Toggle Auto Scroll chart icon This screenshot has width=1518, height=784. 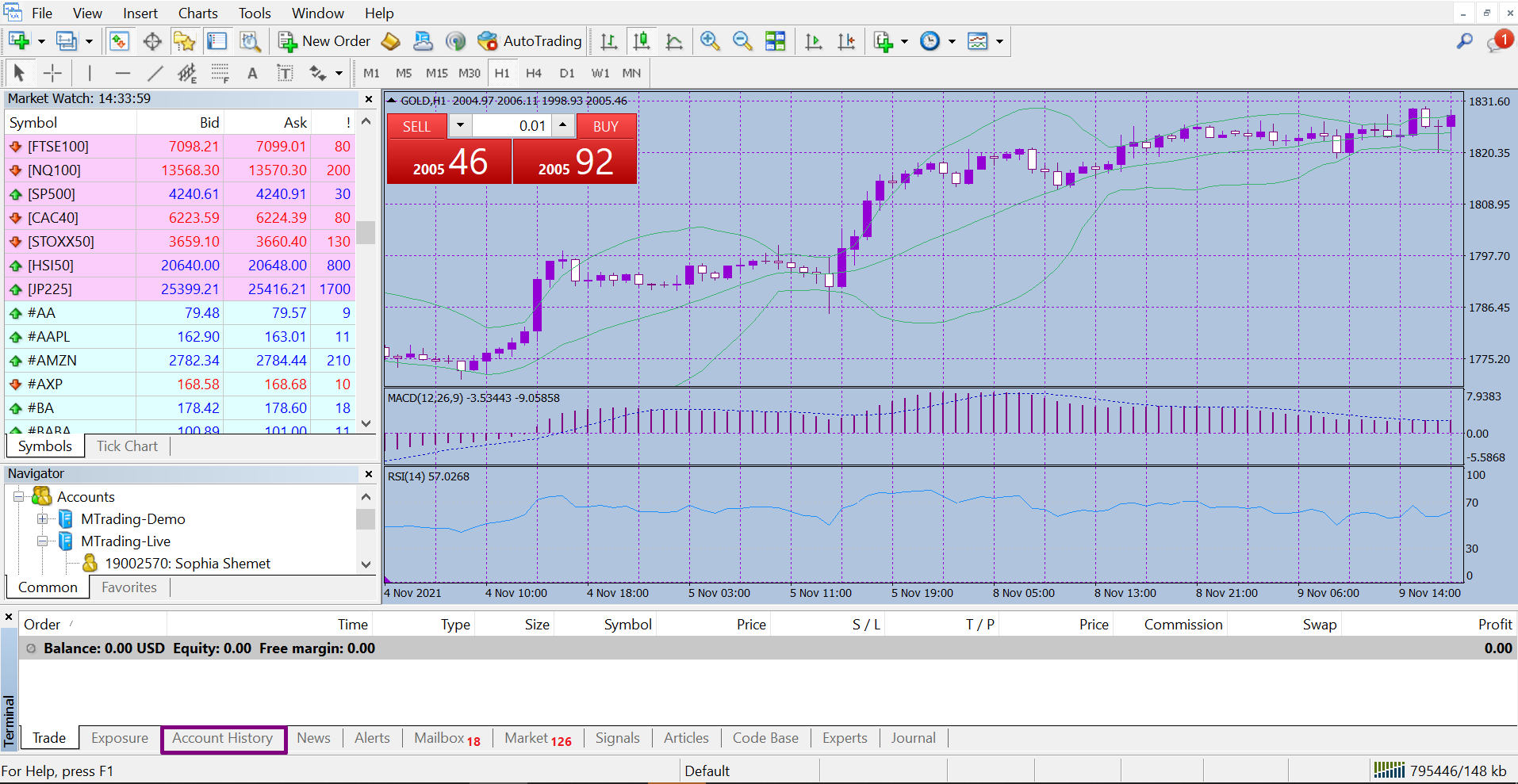[813, 41]
